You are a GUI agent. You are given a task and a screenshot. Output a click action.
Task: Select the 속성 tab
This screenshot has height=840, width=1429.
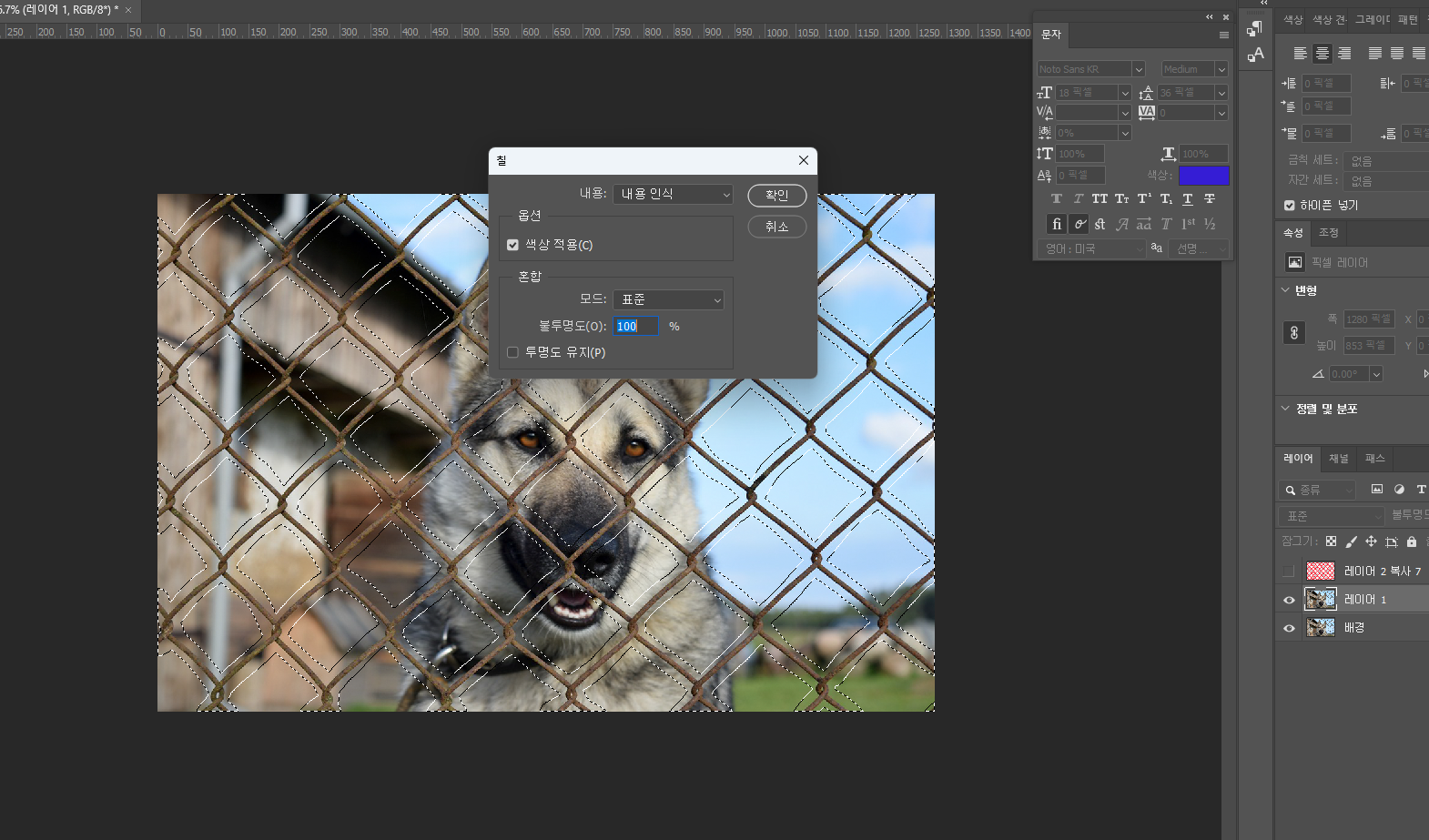(x=1293, y=233)
